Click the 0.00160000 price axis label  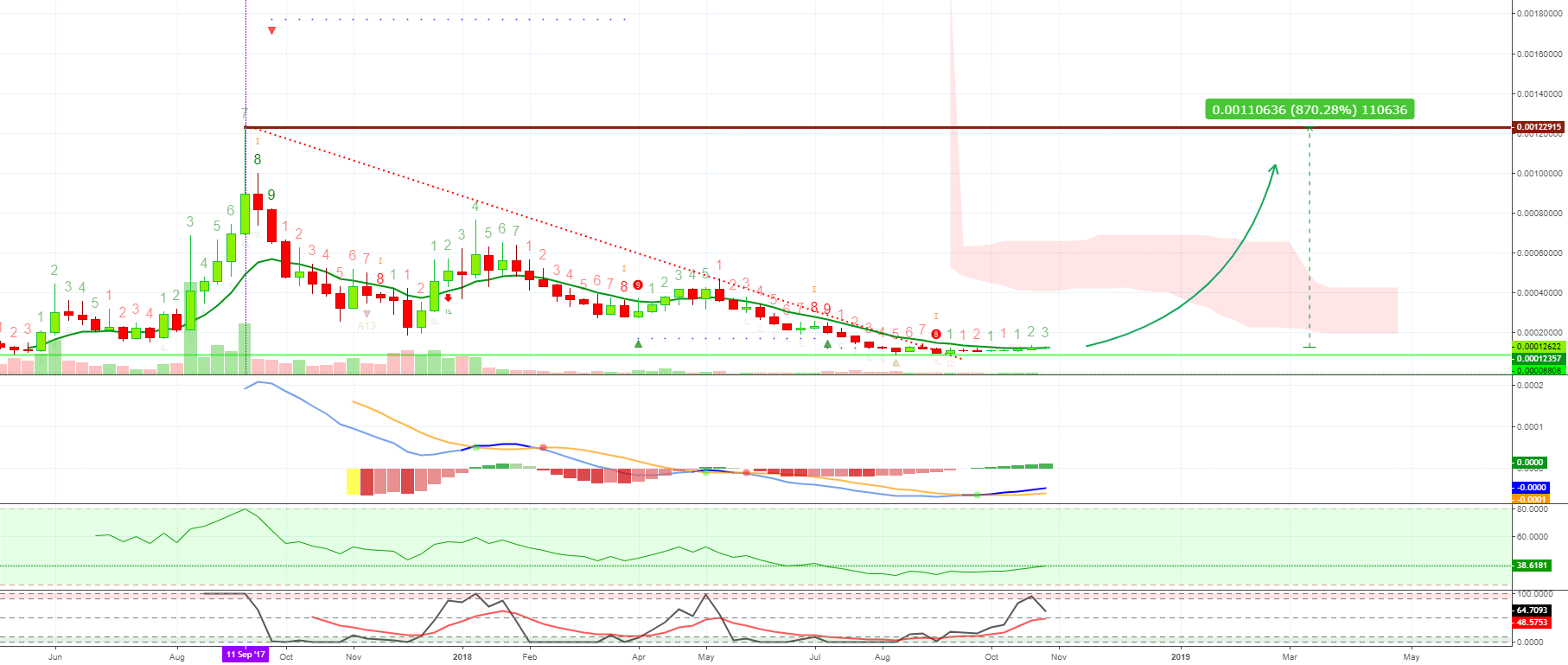(1539, 54)
